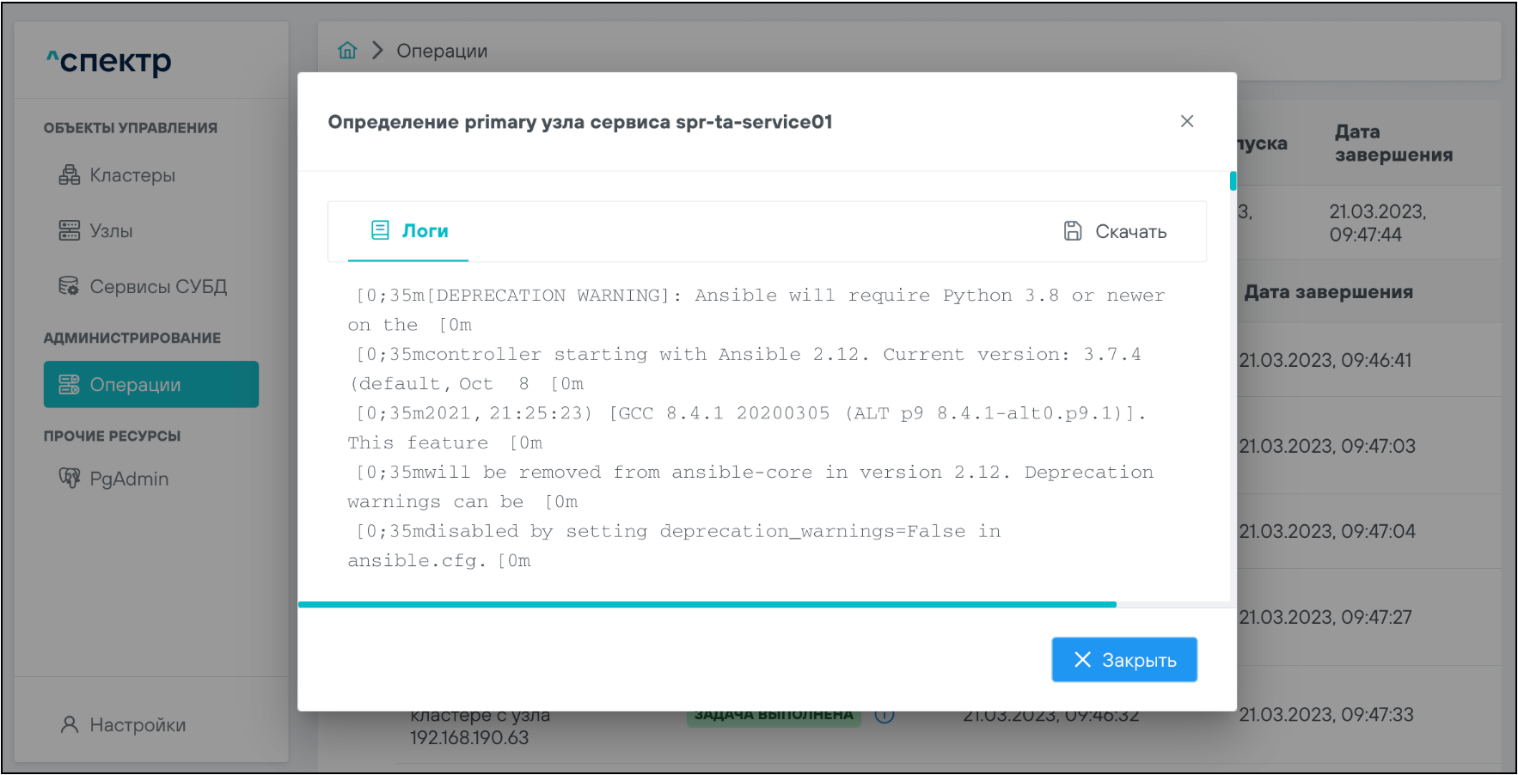Click the Операции breadcrumb link

pos(442,51)
